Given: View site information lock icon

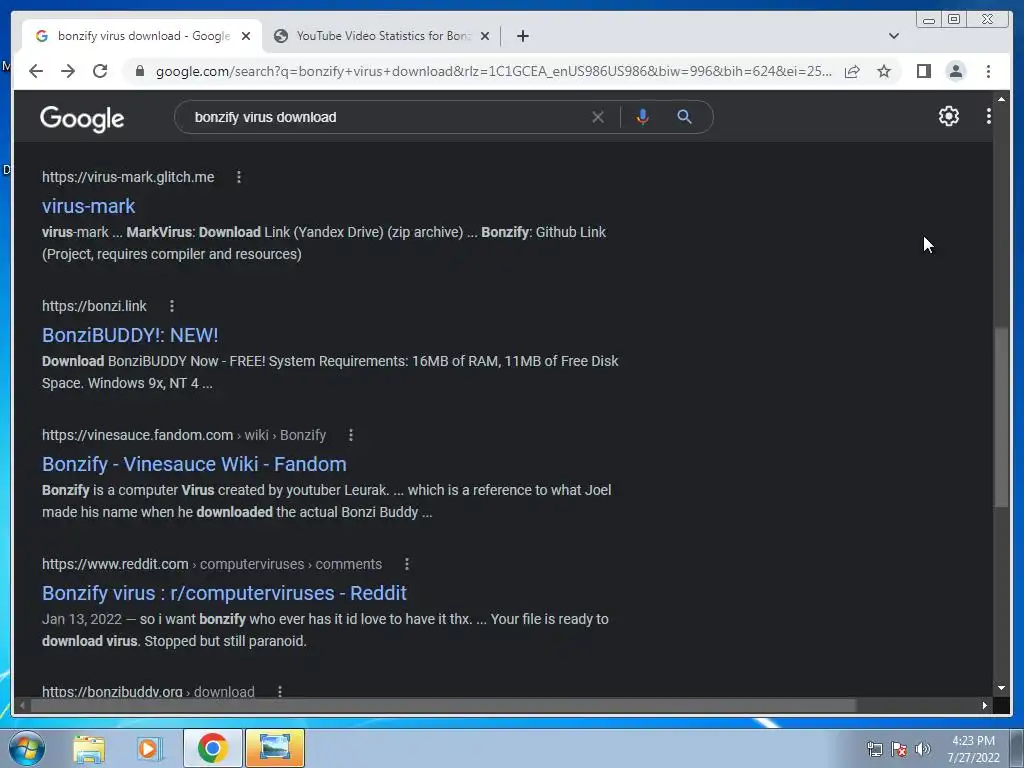Looking at the screenshot, I should 139,71.
